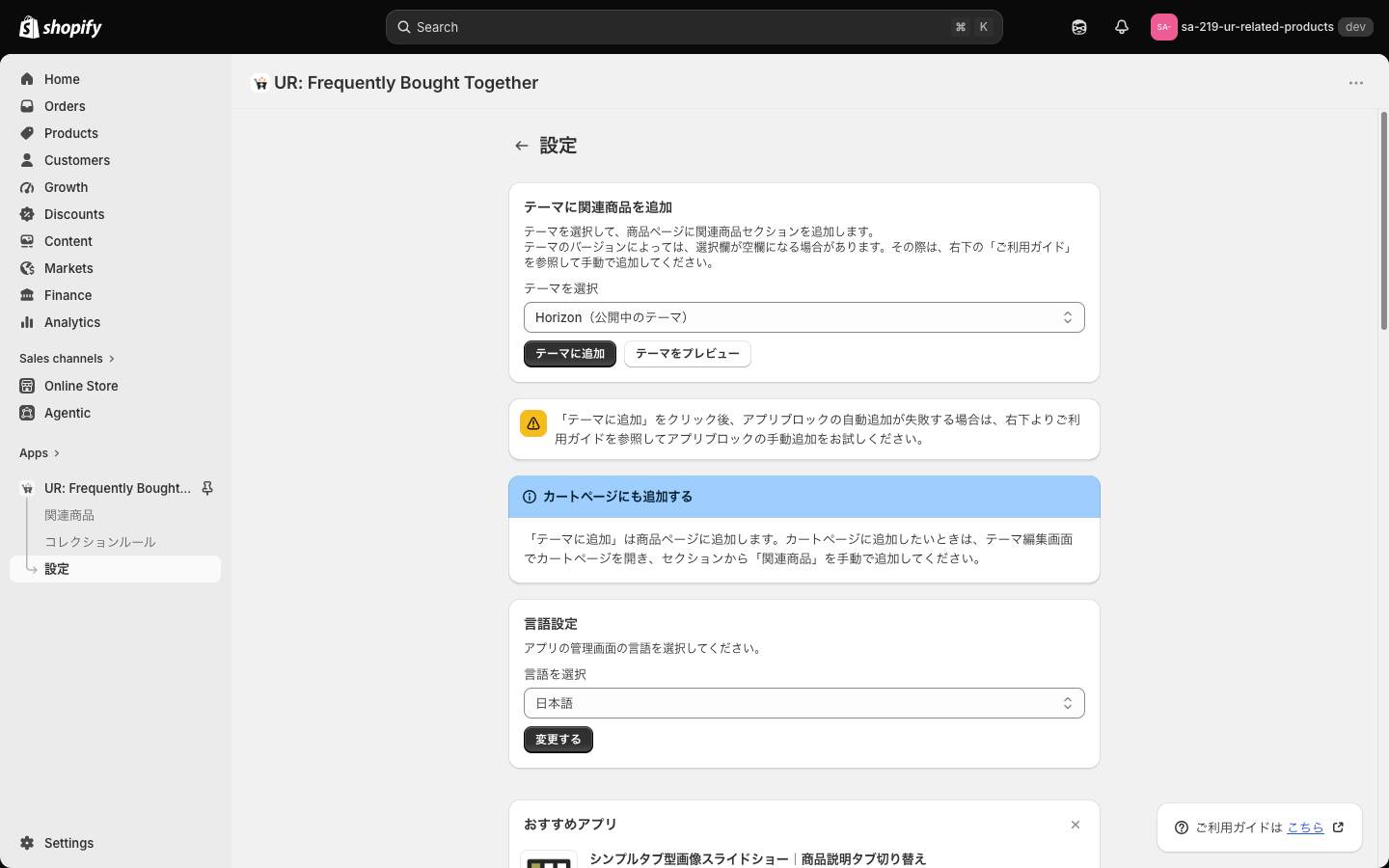Dismiss the おすすめアプリ card
1389x868 pixels.
(1076, 825)
